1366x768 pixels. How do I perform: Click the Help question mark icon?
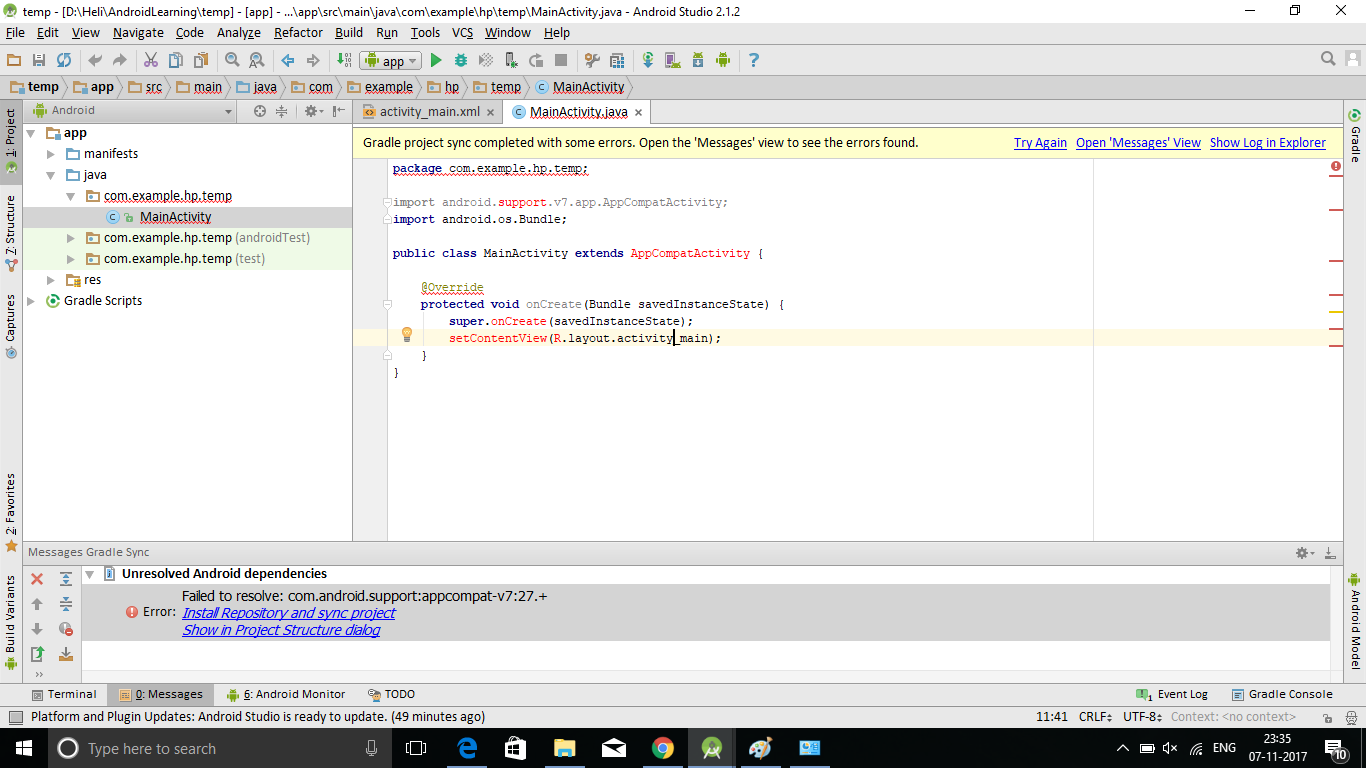[754, 60]
